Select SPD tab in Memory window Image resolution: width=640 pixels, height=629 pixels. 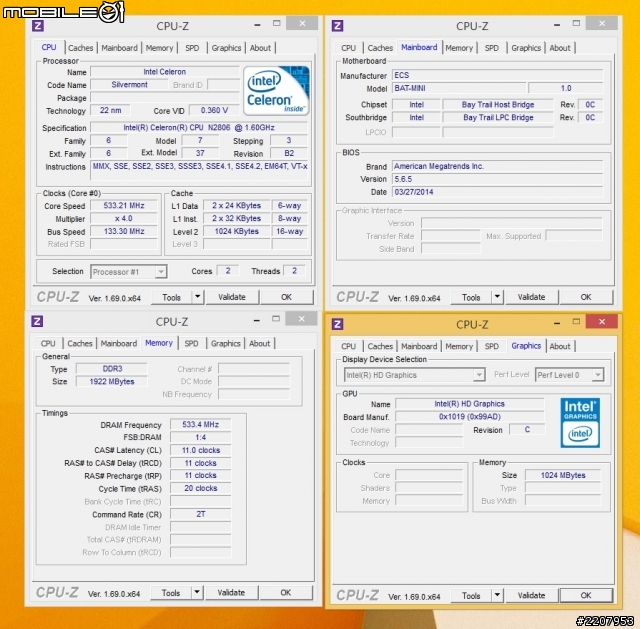[x=191, y=344]
